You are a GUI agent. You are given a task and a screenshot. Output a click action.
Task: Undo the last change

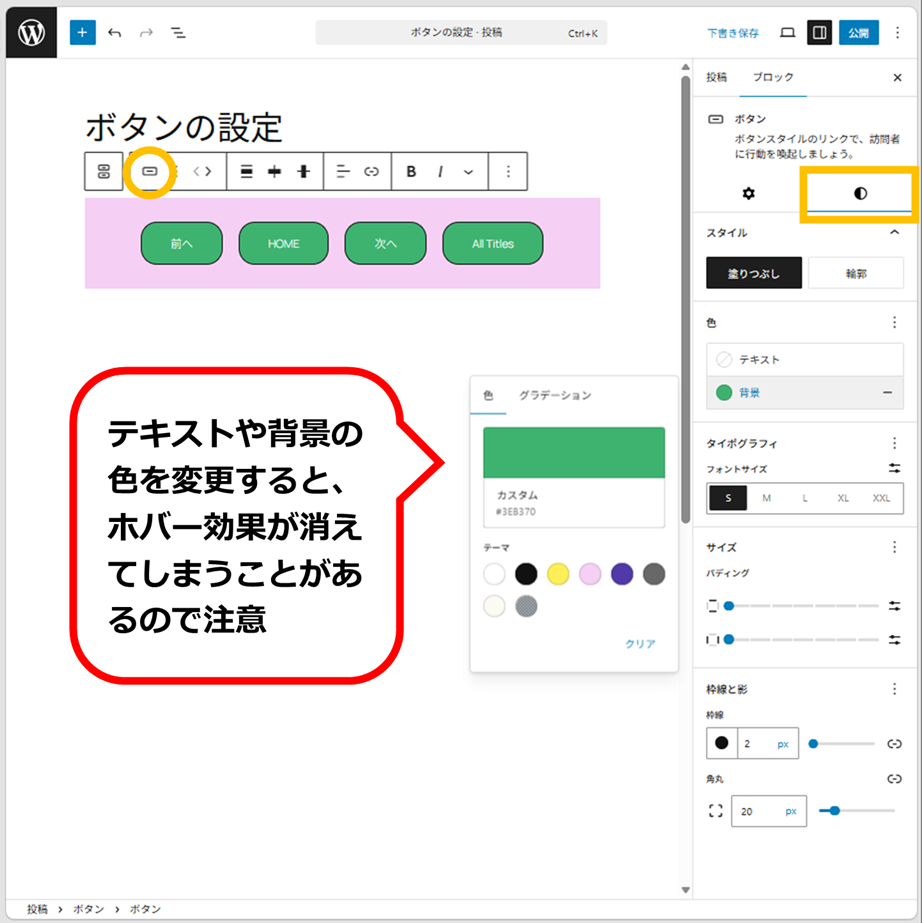pos(115,33)
